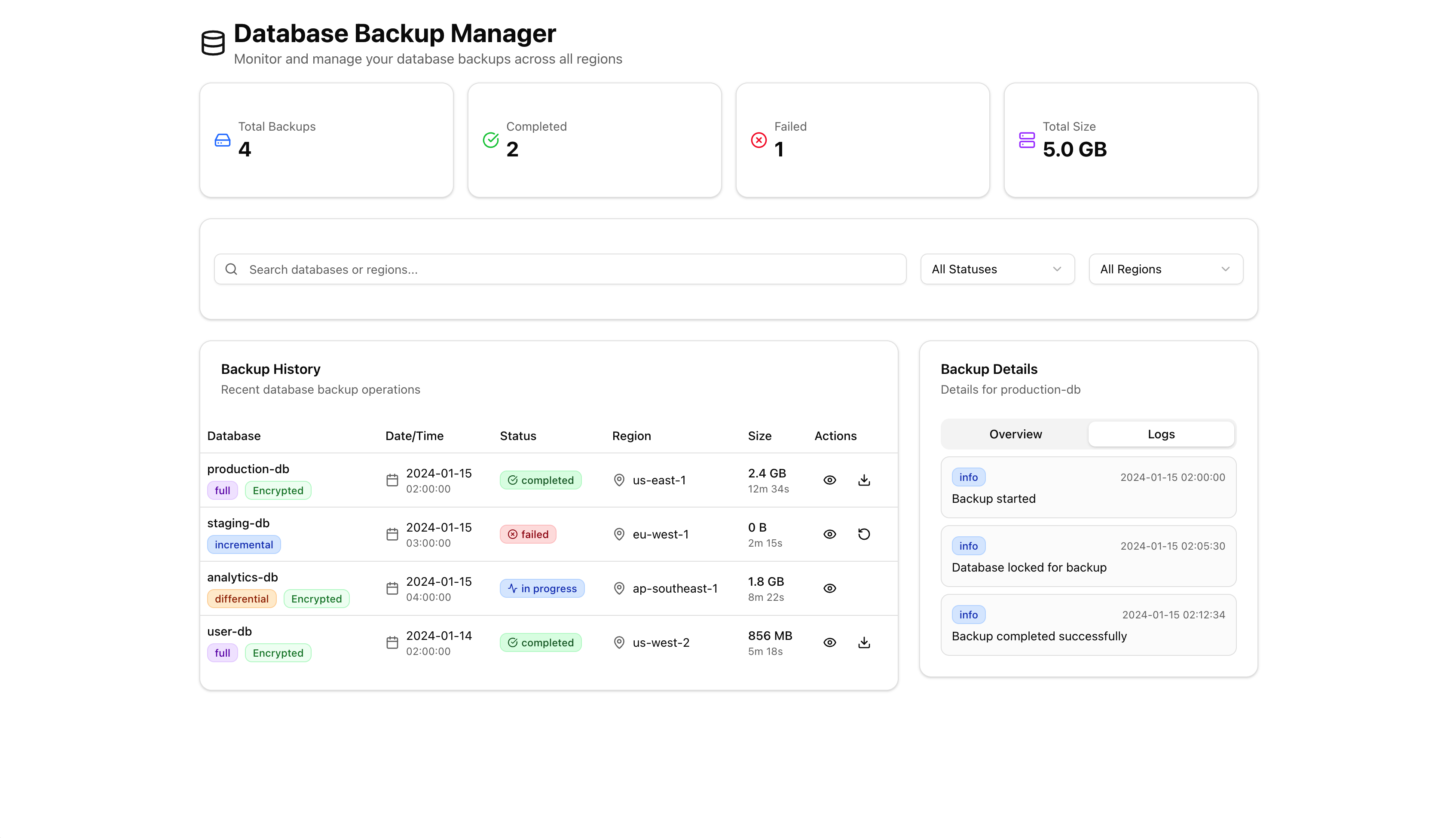Screen dimensions: 1456x838
Task: Click calendar icon in user-db row
Action: click(x=392, y=642)
